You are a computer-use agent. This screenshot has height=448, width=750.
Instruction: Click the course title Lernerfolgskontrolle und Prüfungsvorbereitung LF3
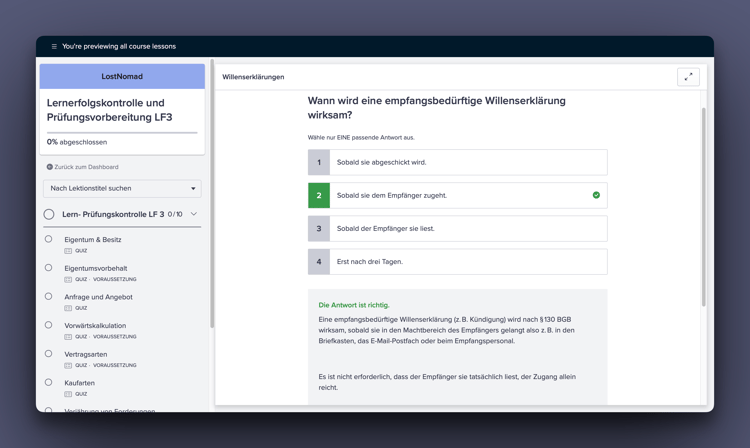[110, 110]
